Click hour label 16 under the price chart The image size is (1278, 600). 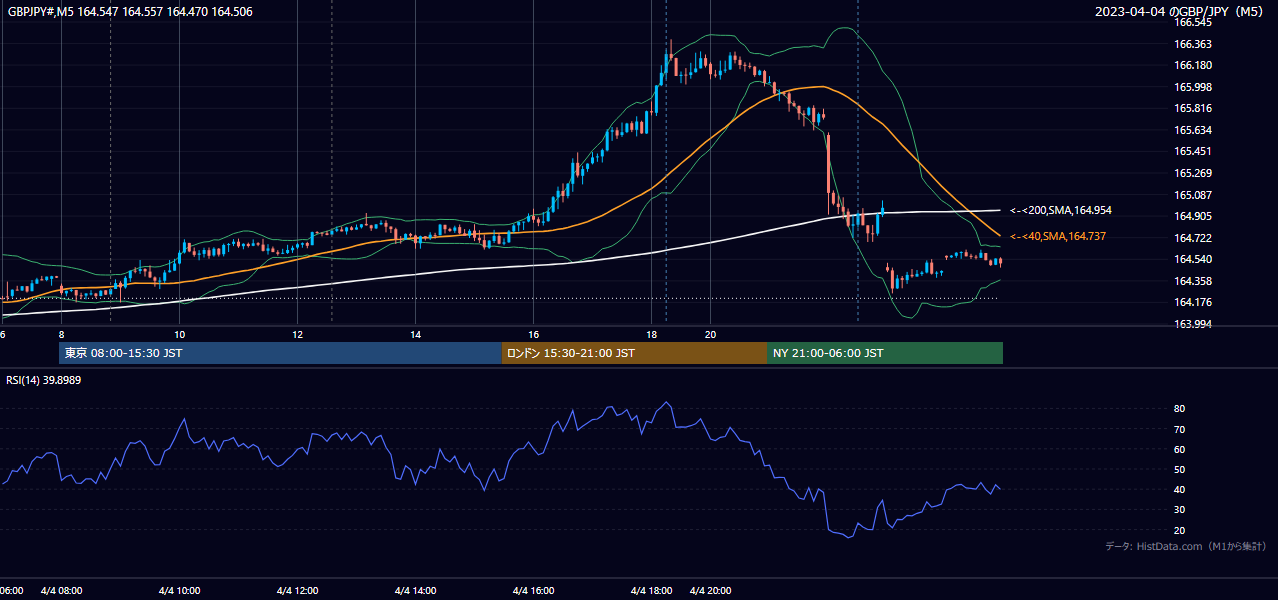[534, 334]
